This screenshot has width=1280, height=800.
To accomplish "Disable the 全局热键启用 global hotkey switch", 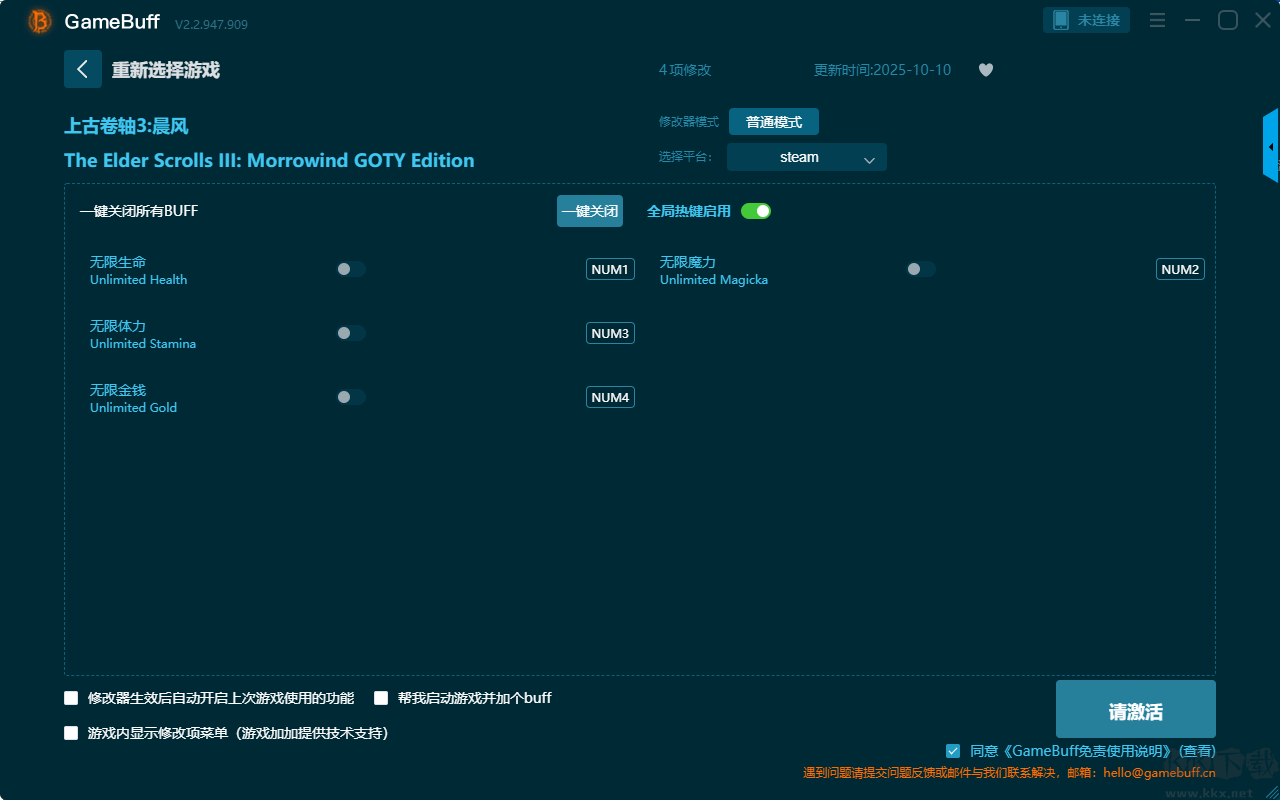I will [x=756, y=211].
